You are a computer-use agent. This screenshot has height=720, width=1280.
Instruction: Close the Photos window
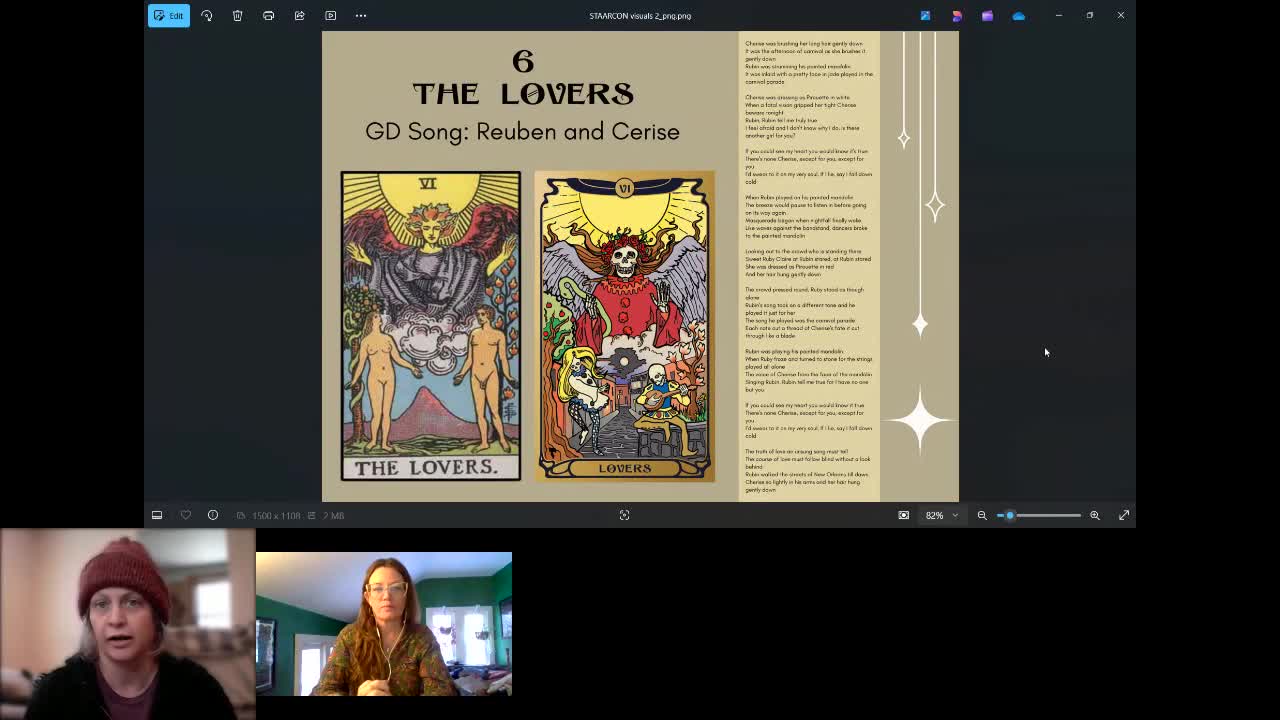click(1120, 15)
